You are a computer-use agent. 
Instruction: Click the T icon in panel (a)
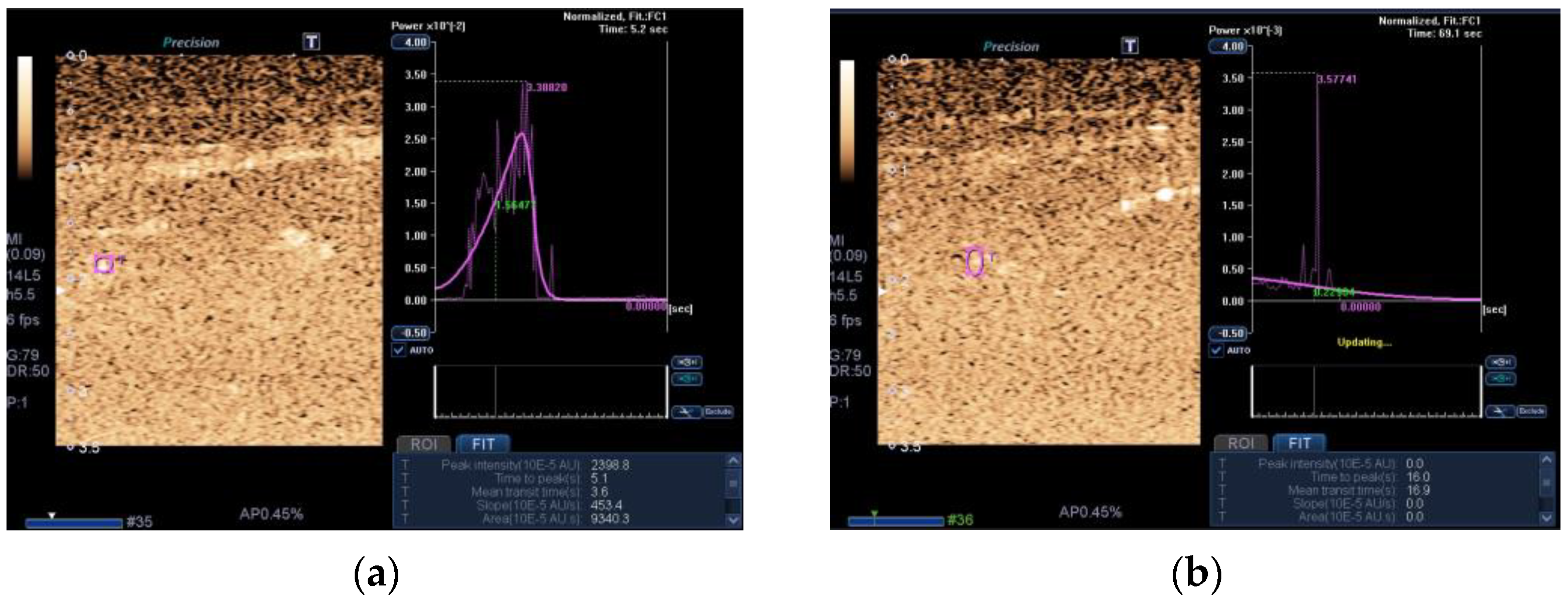point(312,42)
